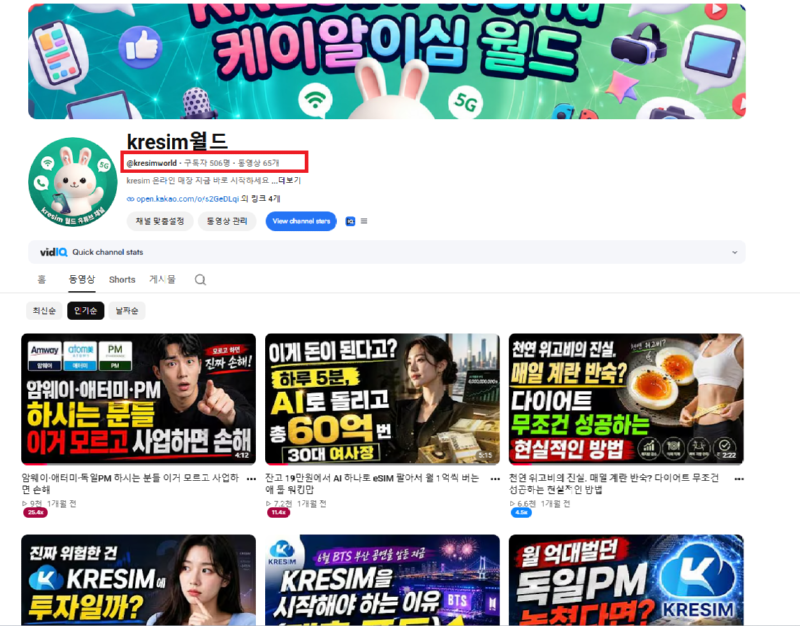
Task: Click the channel name kresim월드
Action: click(x=177, y=141)
